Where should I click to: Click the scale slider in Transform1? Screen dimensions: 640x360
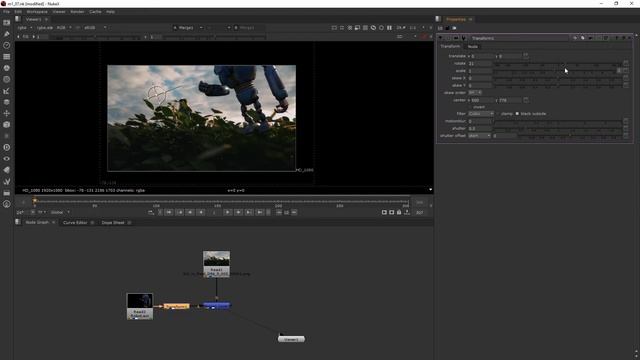(x=554, y=71)
